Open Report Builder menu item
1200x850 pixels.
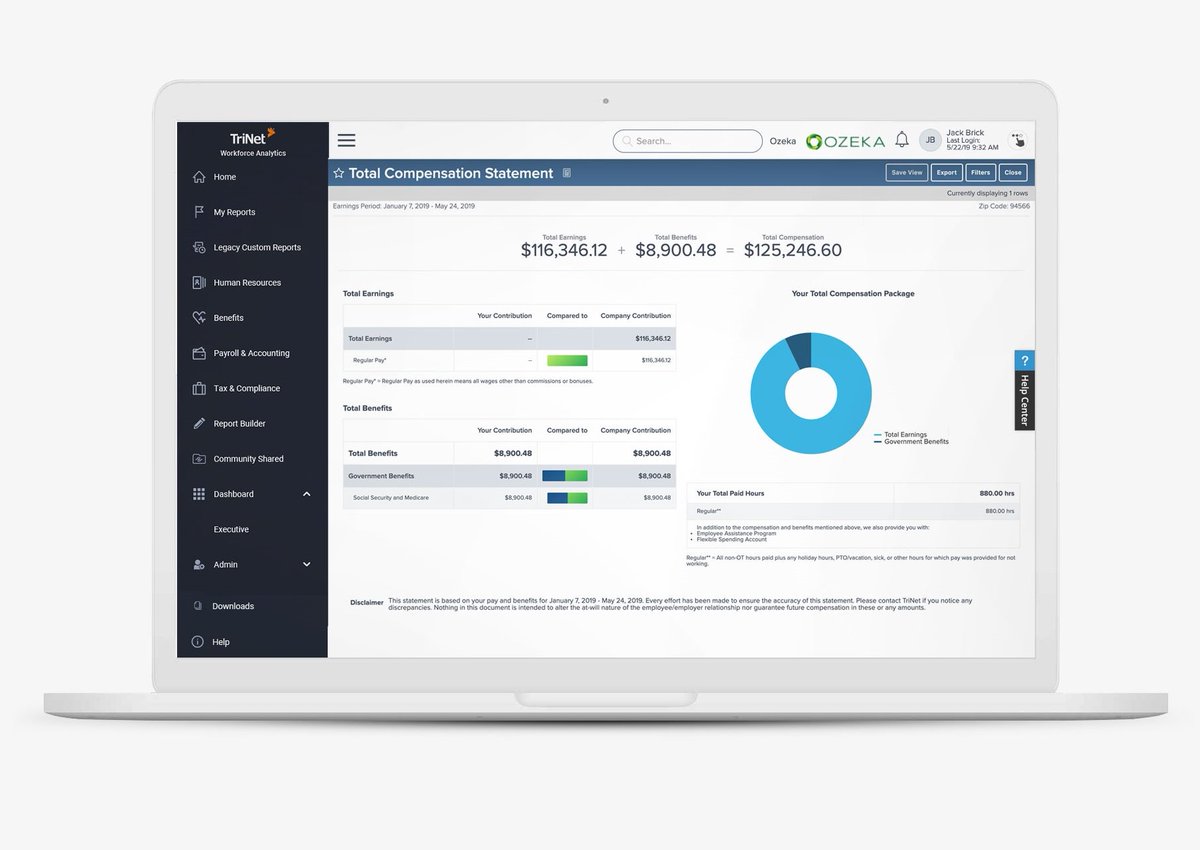(239, 424)
